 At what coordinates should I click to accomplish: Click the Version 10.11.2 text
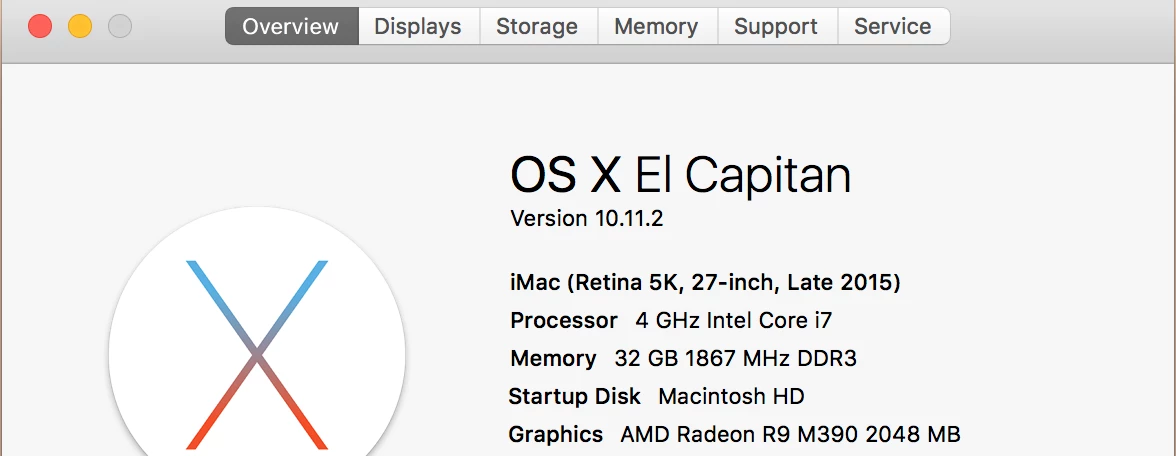[587, 219]
